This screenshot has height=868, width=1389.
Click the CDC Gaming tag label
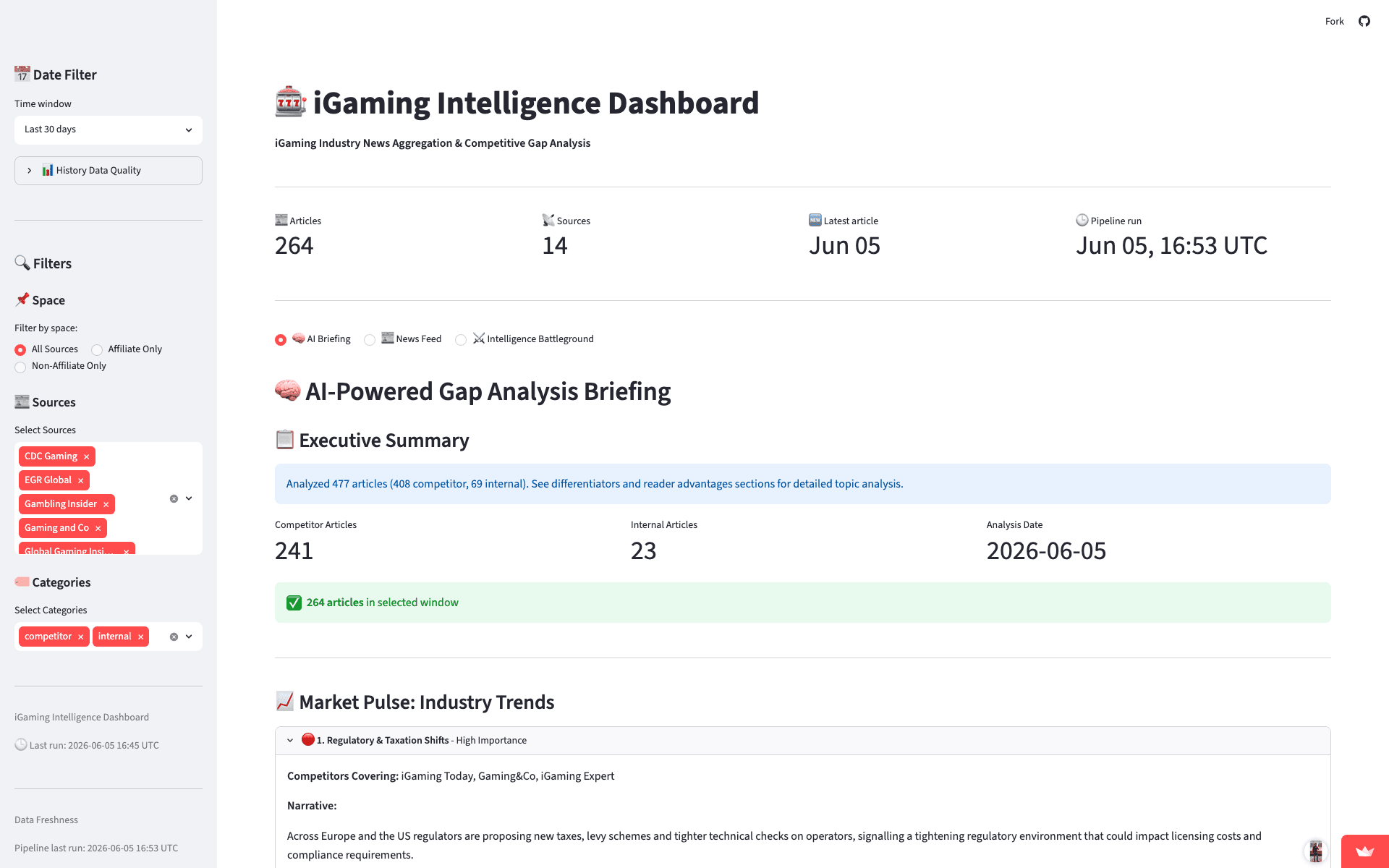point(51,456)
